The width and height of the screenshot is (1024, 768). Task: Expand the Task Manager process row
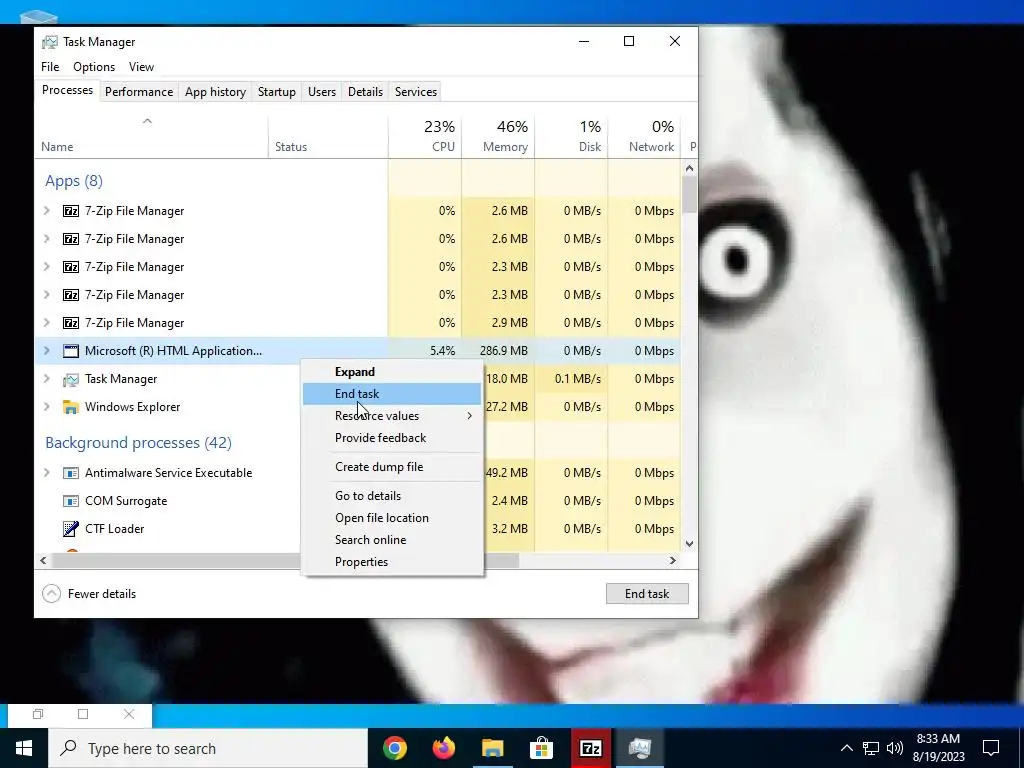[x=46, y=379]
